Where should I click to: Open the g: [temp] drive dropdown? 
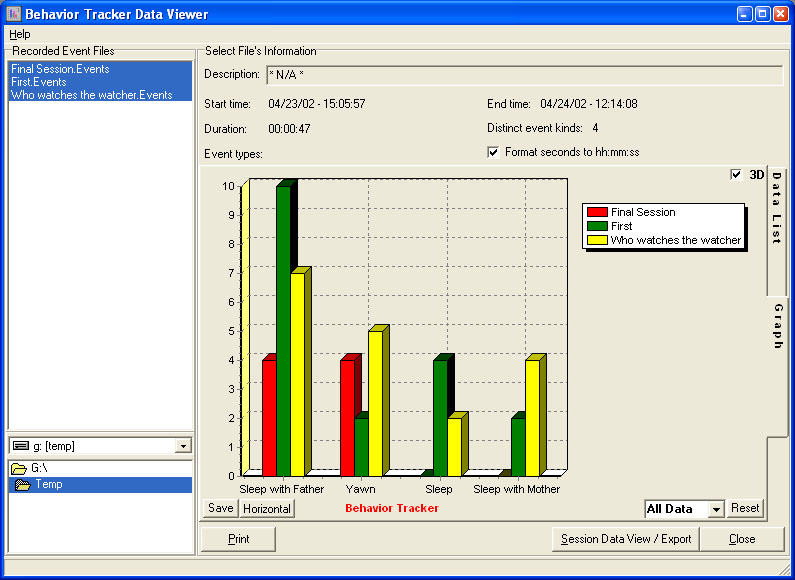point(183,446)
